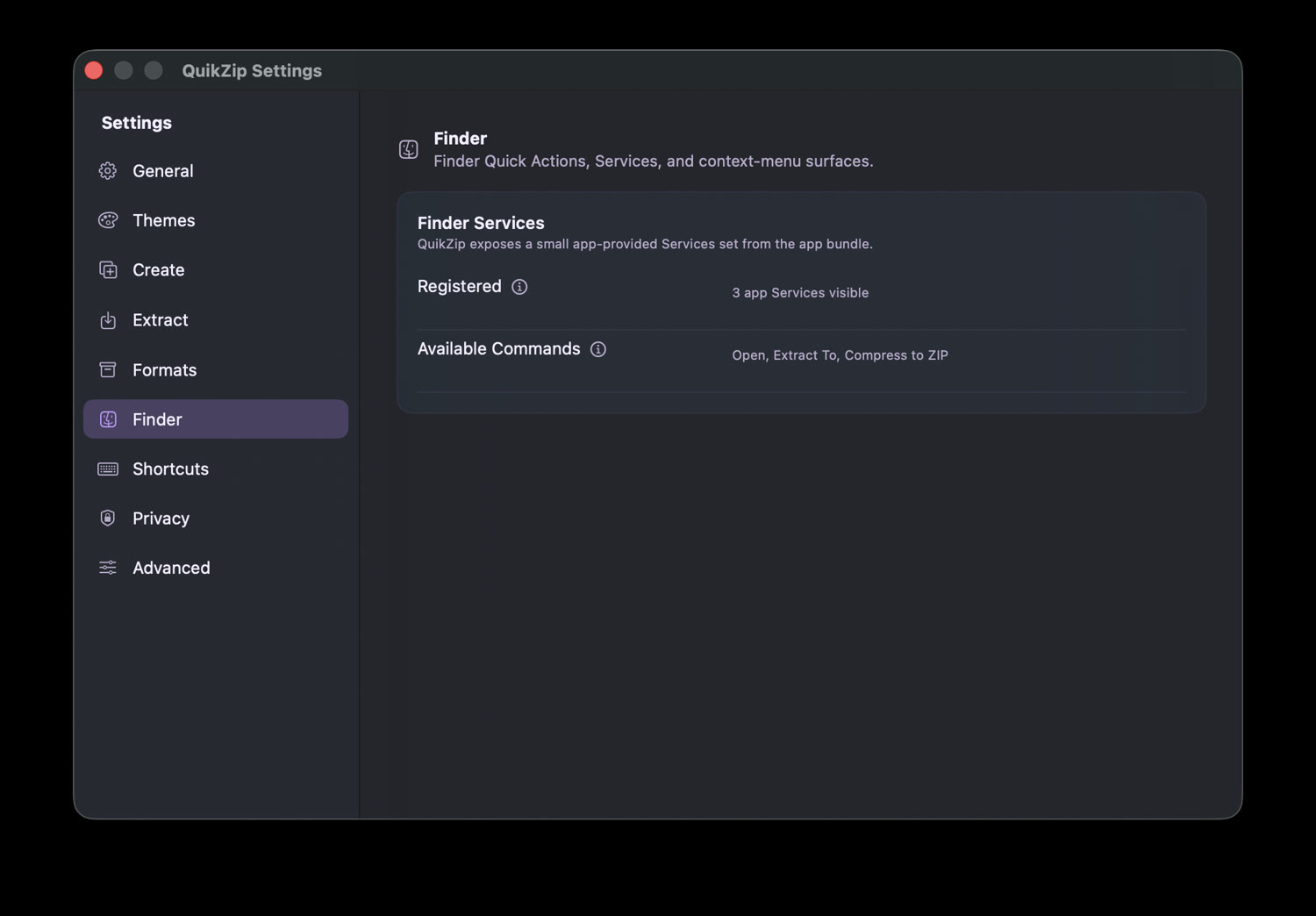1316x916 pixels.
Task: Click the info icon next to Registered
Action: click(519, 287)
